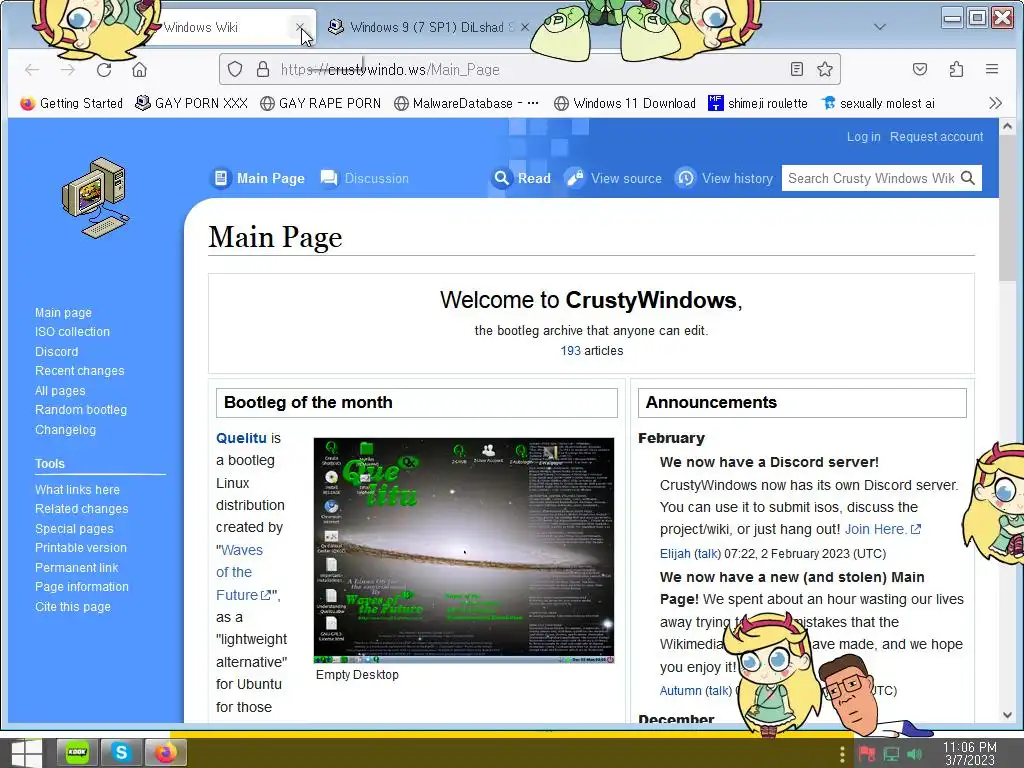The height and width of the screenshot is (768, 1024).
Task: Open Autumn's user page link
Action: coord(680,691)
